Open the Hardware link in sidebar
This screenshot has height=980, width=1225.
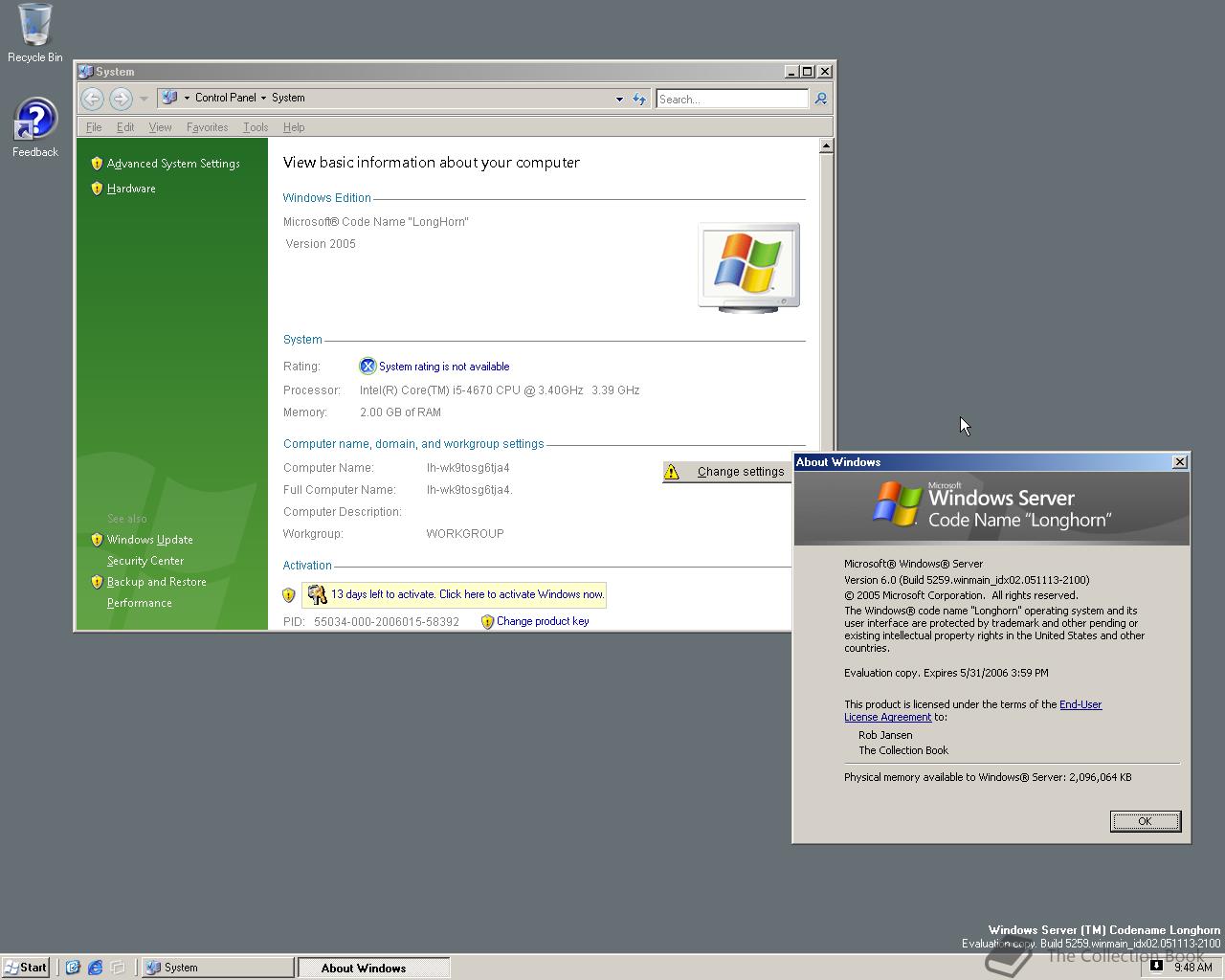click(131, 189)
